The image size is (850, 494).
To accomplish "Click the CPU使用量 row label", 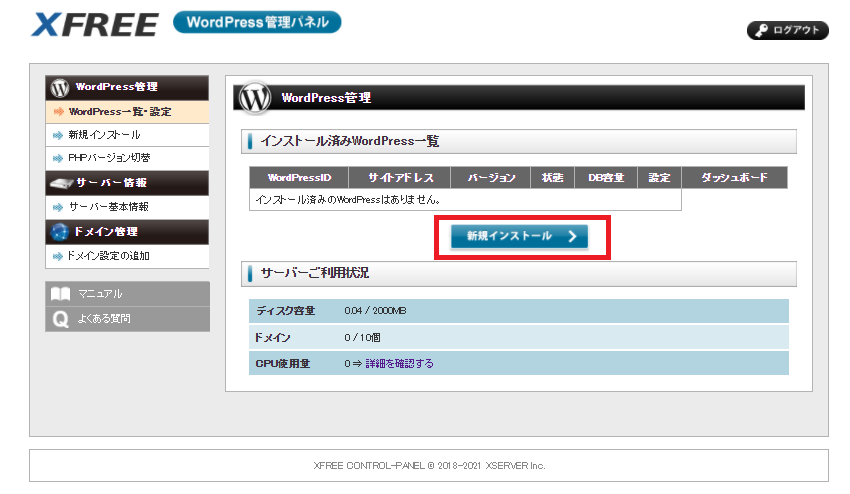I will tap(282, 363).
